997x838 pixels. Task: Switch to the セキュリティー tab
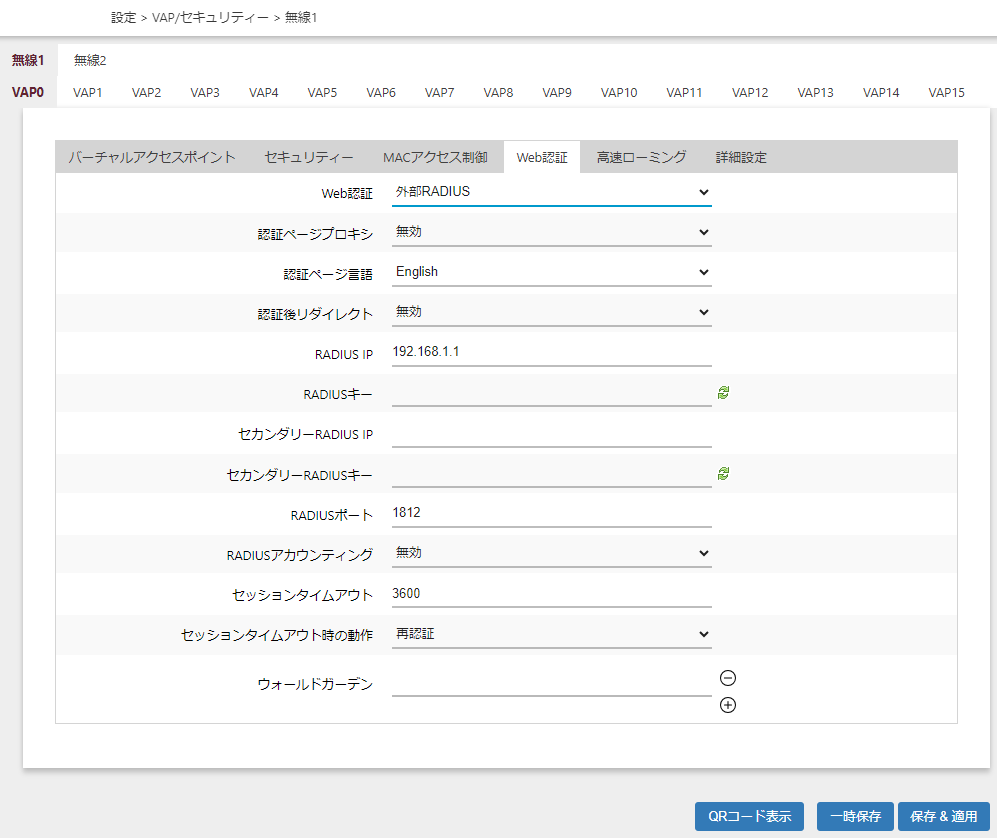tap(309, 157)
